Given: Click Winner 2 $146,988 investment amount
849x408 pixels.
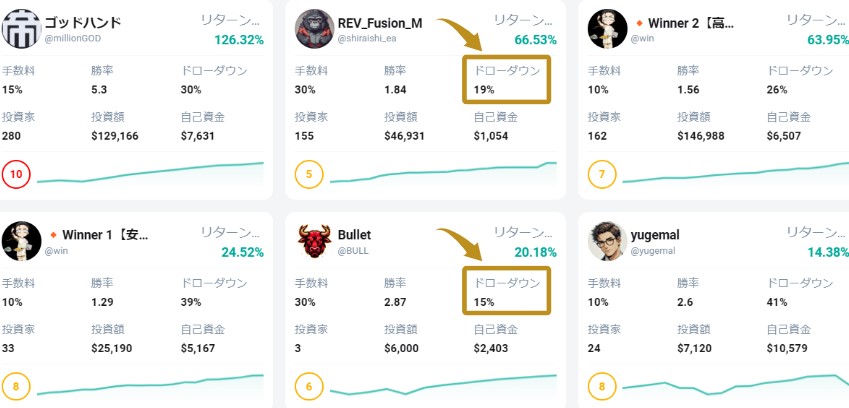Looking at the screenshot, I should (700, 135).
